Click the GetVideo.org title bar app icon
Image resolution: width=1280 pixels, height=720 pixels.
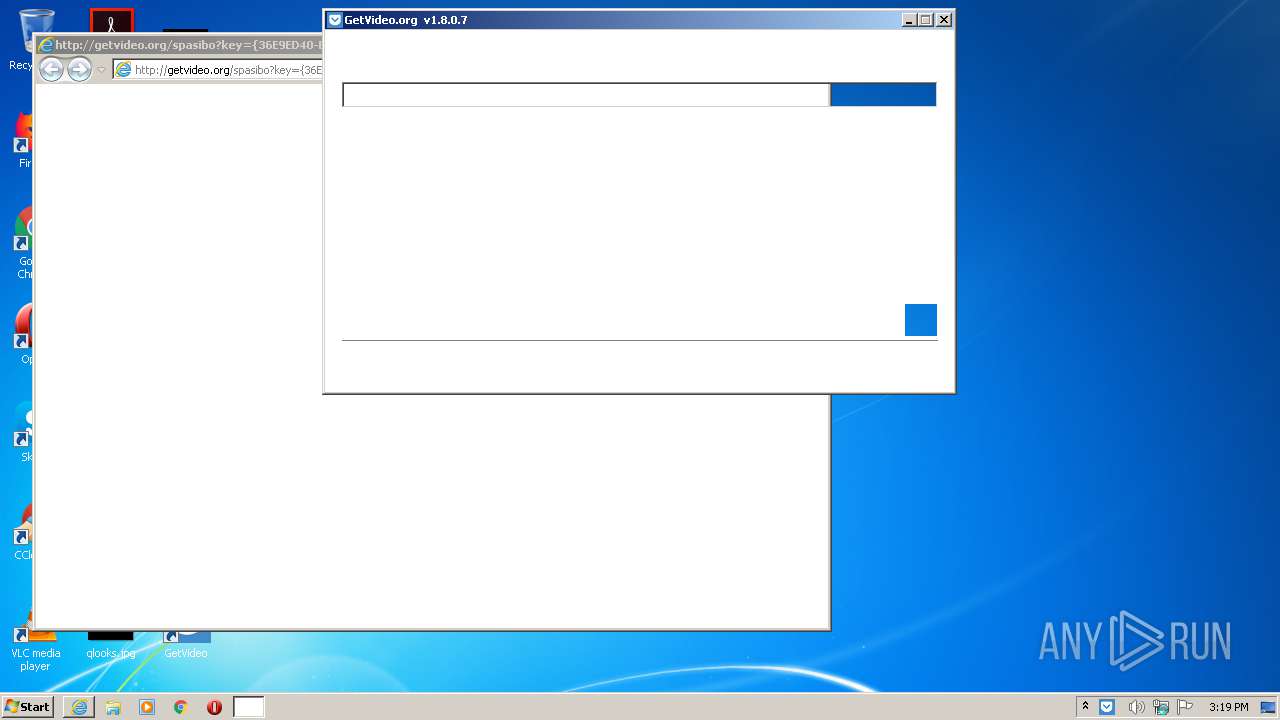click(x=335, y=20)
